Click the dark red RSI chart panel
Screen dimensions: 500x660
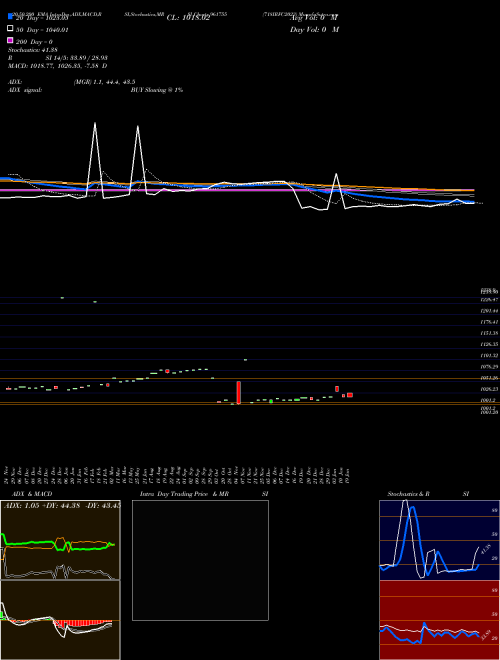point(439,620)
